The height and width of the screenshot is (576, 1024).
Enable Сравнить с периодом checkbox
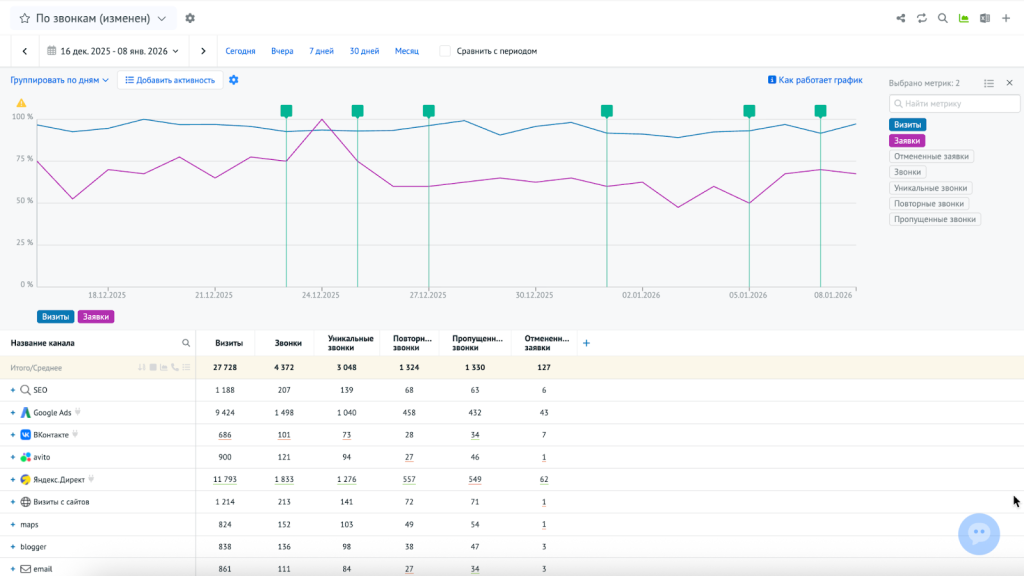pos(445,51)
